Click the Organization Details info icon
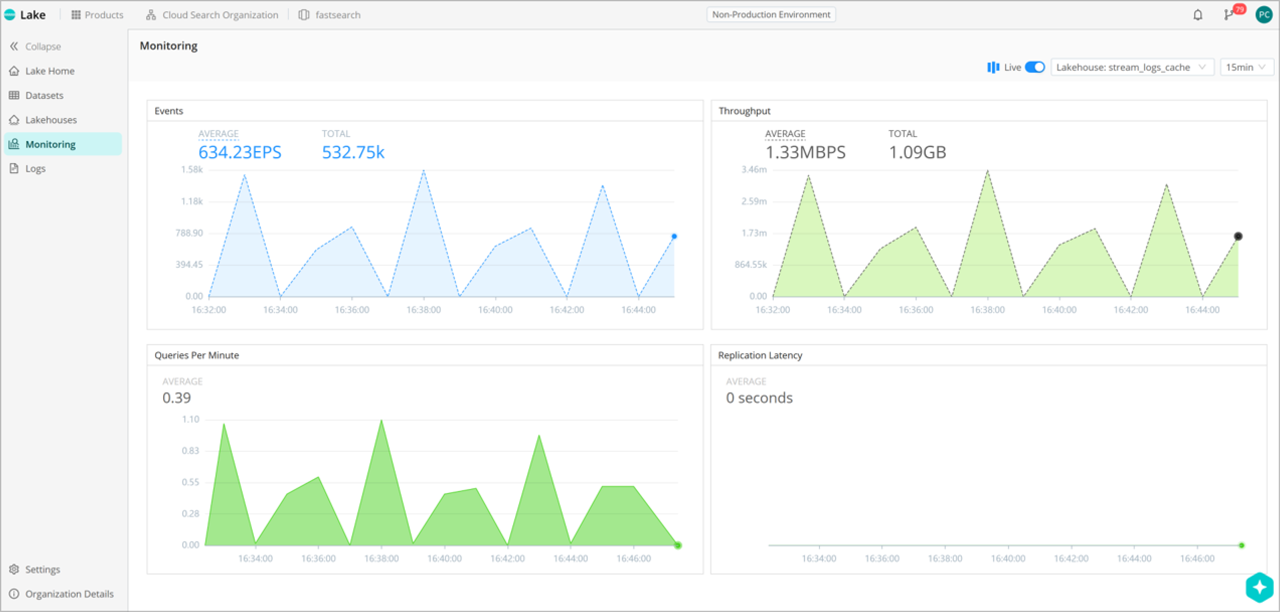1280x612 pixels. coord(14,594)
